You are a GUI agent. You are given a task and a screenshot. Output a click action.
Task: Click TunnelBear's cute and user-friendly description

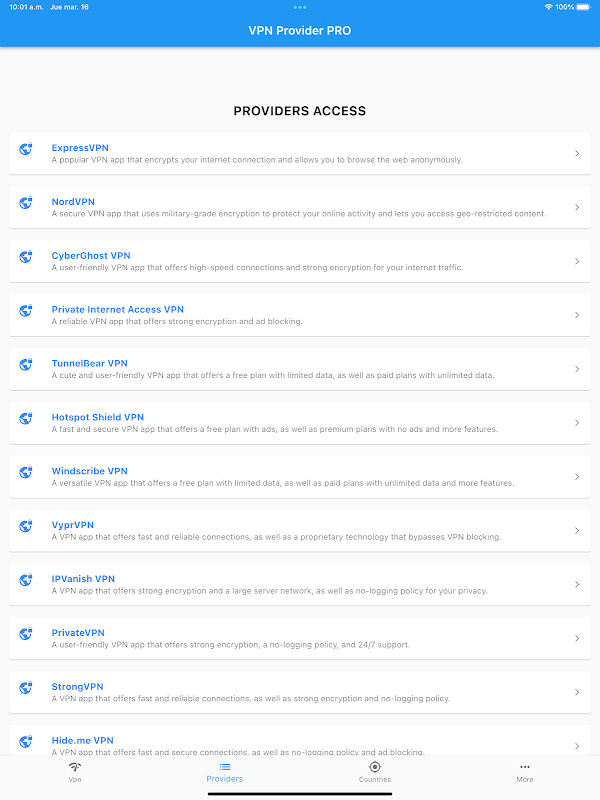coord(273,376)
